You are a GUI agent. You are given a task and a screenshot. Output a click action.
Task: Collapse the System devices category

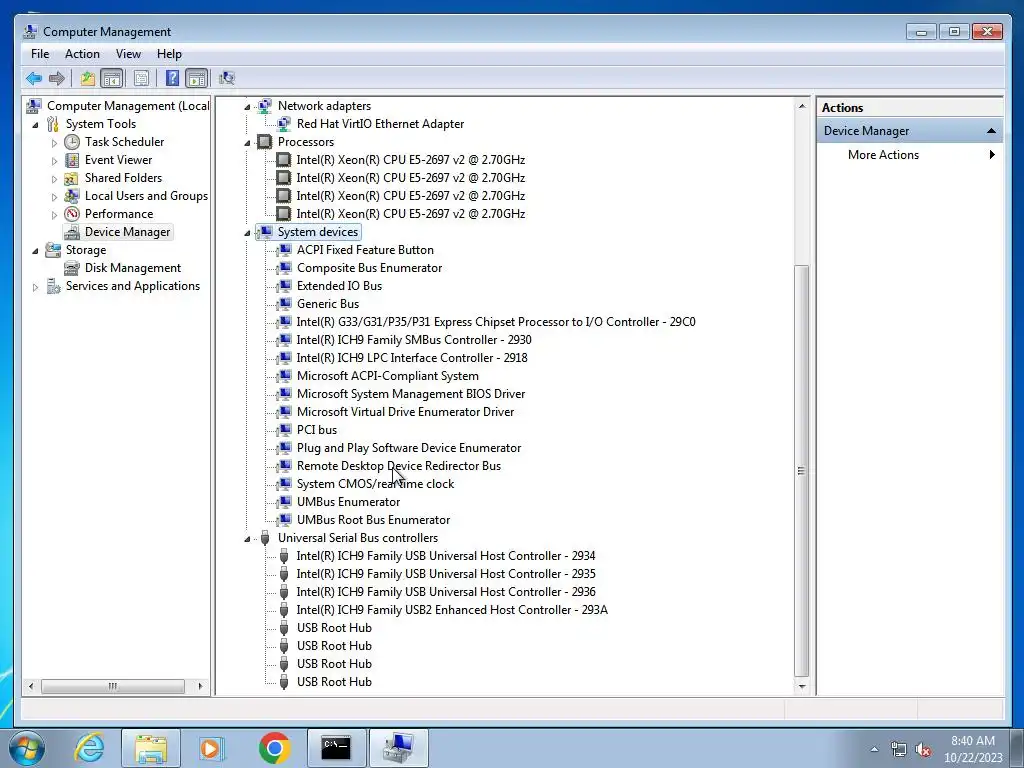[247, 232]
